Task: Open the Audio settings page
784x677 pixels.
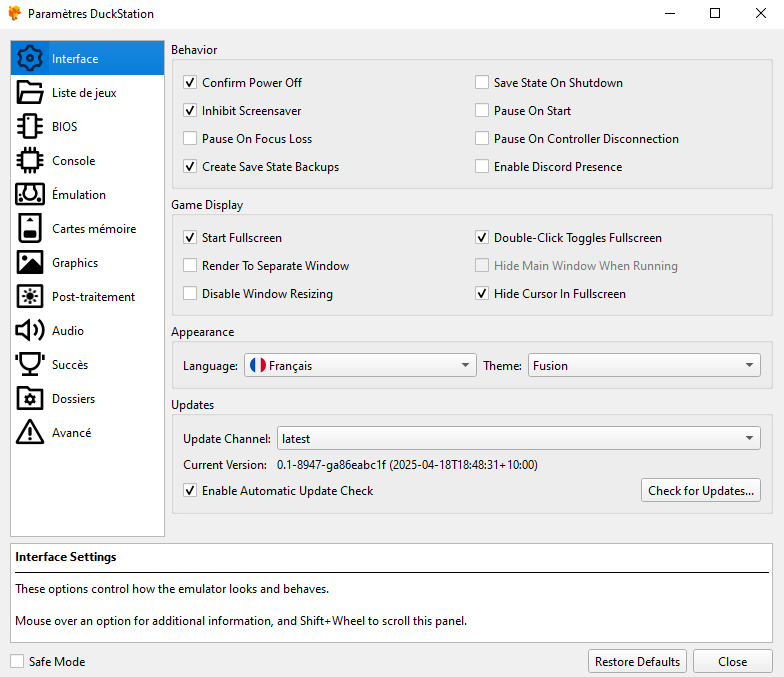Action: tap(88, 330)
